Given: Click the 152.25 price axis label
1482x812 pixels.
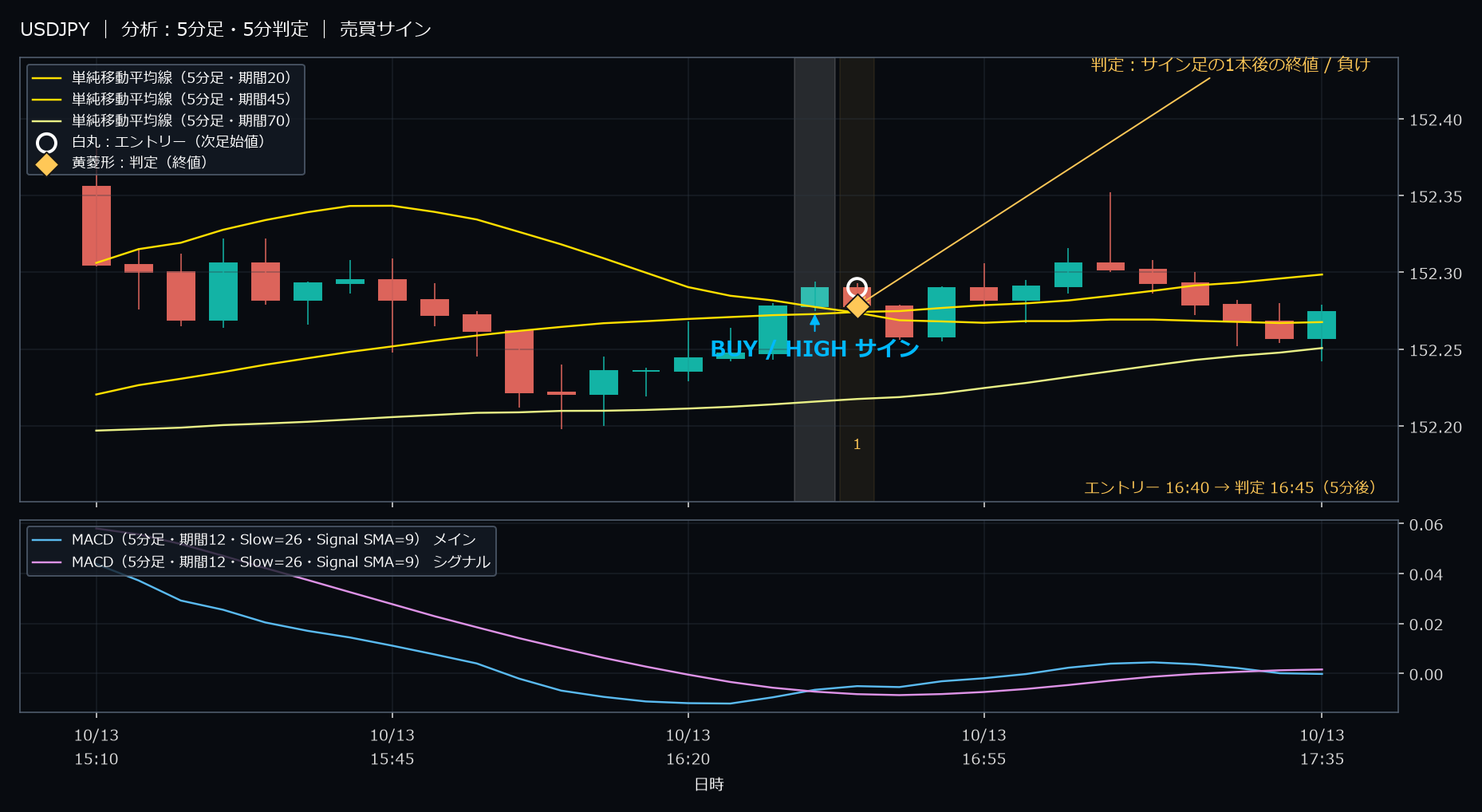Looking at the screenshot, I should 1436,350.
